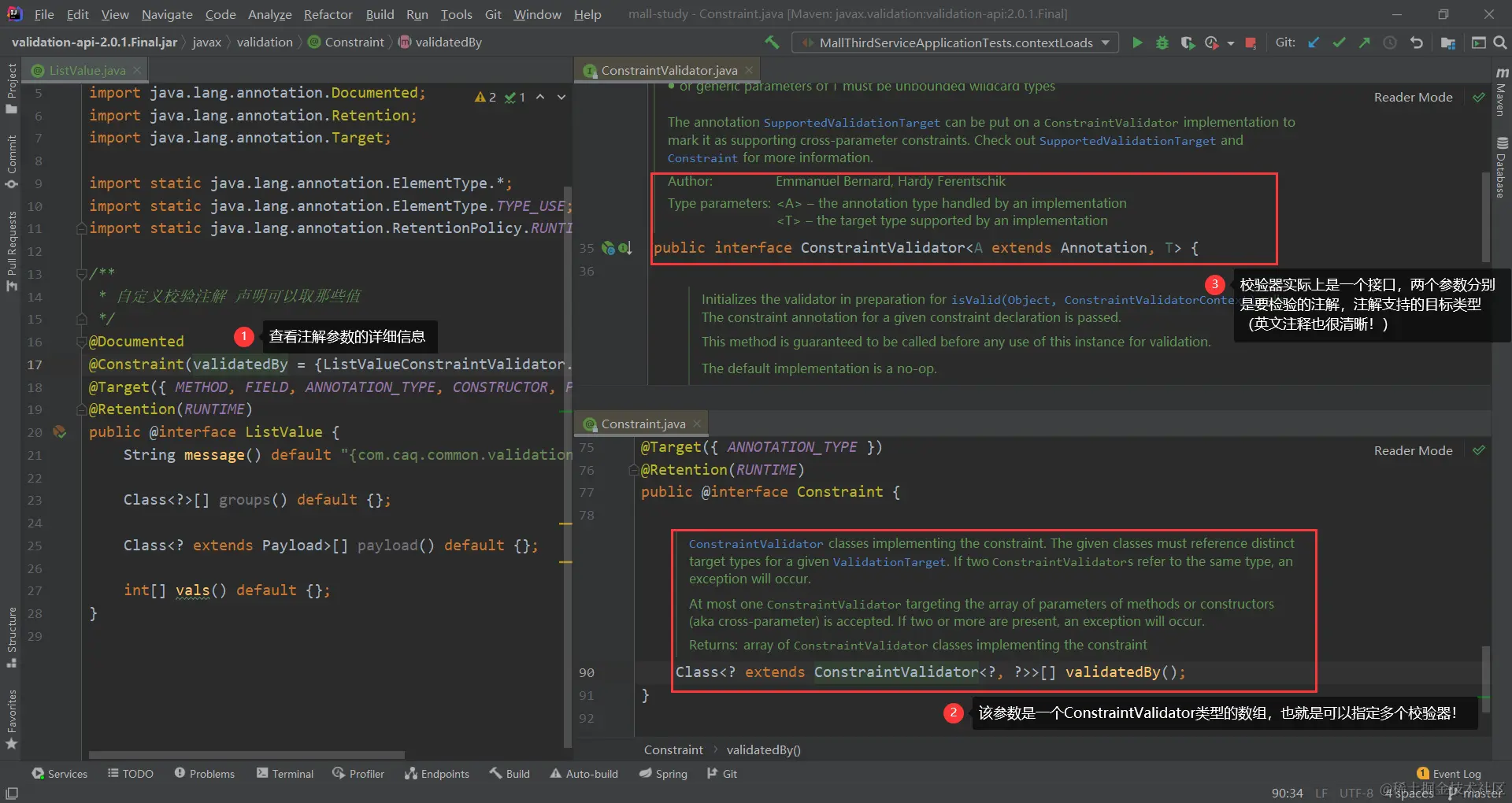
Task: Click validatedBy() in the editor breadcrumb
Action: [763, 750]
